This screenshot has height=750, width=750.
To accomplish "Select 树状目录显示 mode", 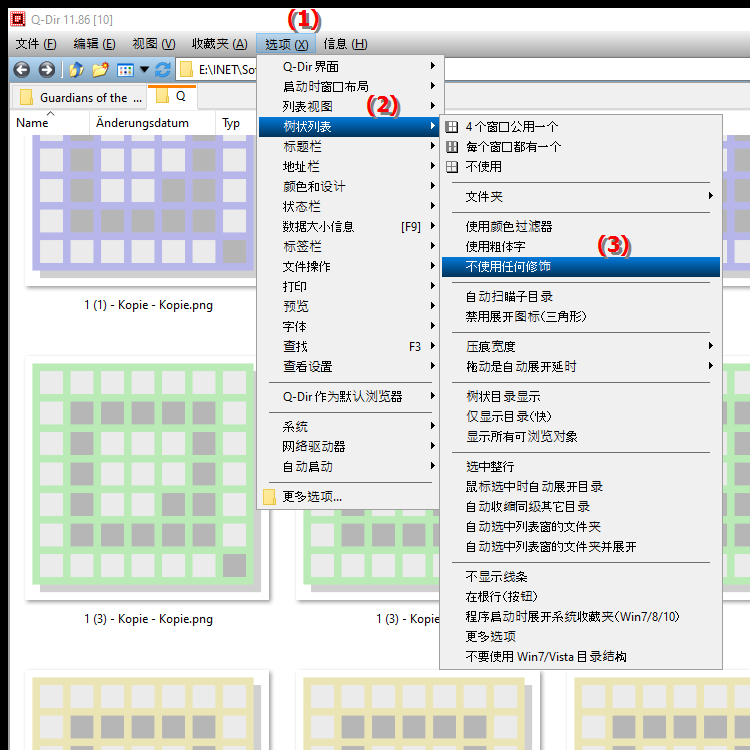I will 581,397.
